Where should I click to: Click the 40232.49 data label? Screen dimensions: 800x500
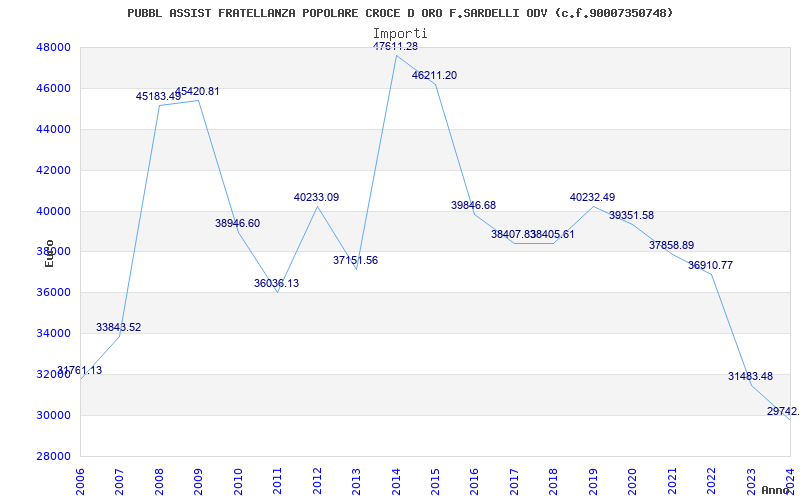(592, 197)
